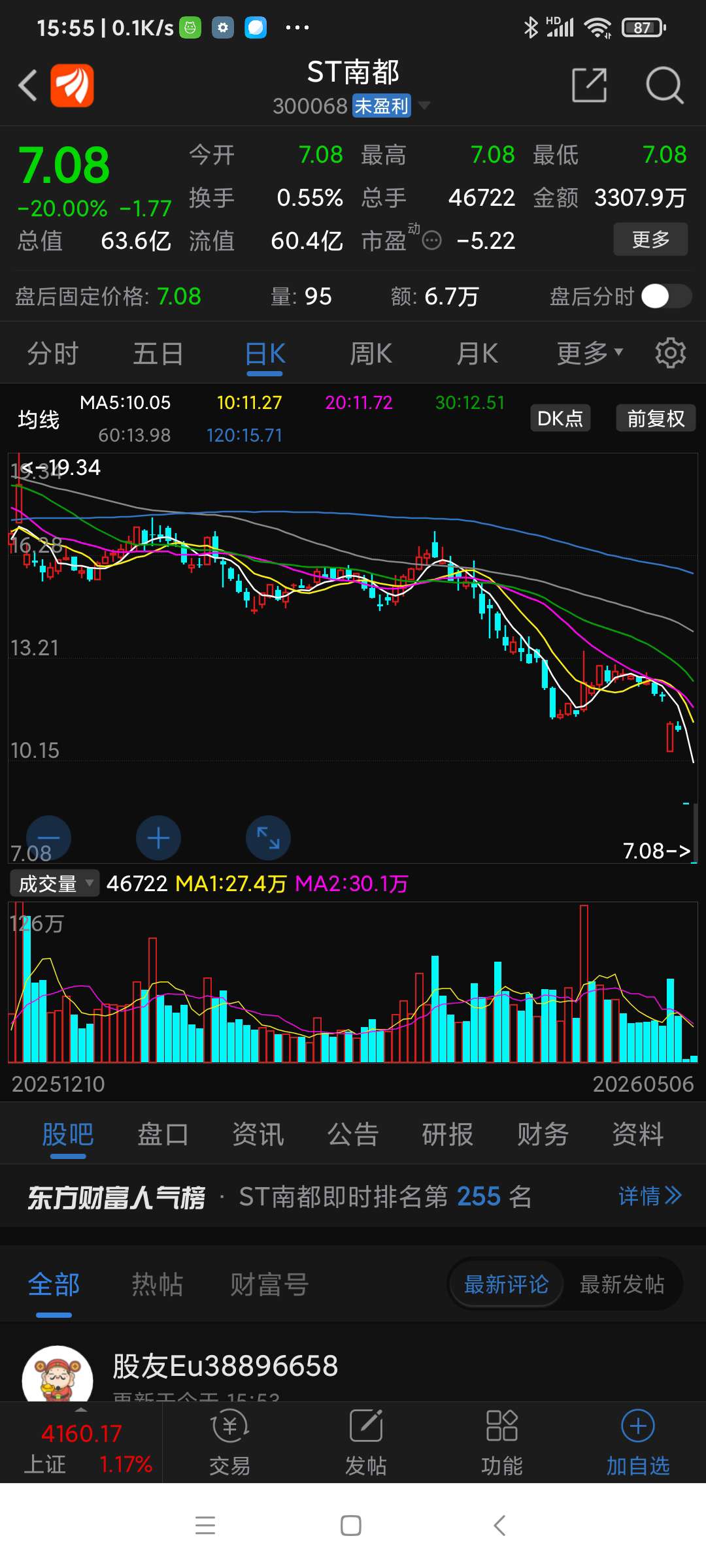The width and height of the screenshot is (706, 1568).
Task: Tap the current price 7.08
Action: tap(64, 166)
